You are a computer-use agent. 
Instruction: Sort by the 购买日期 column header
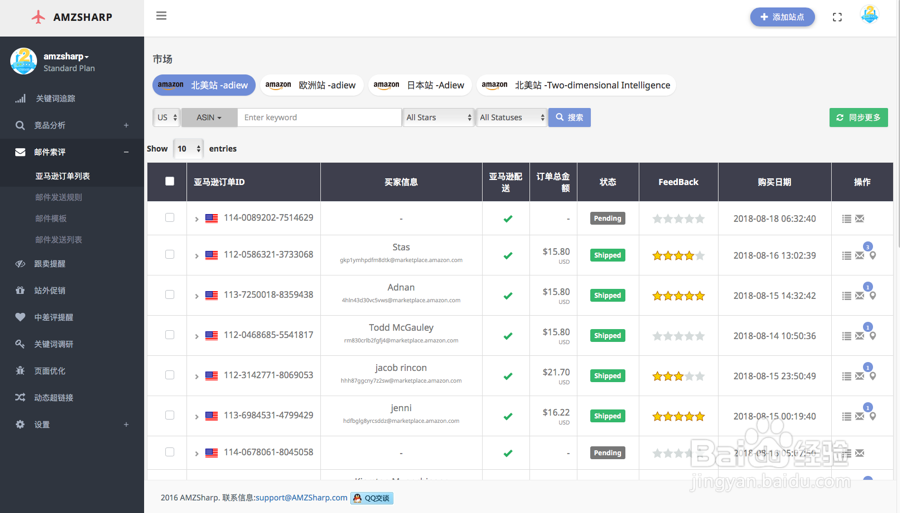(x=774, y=182)
